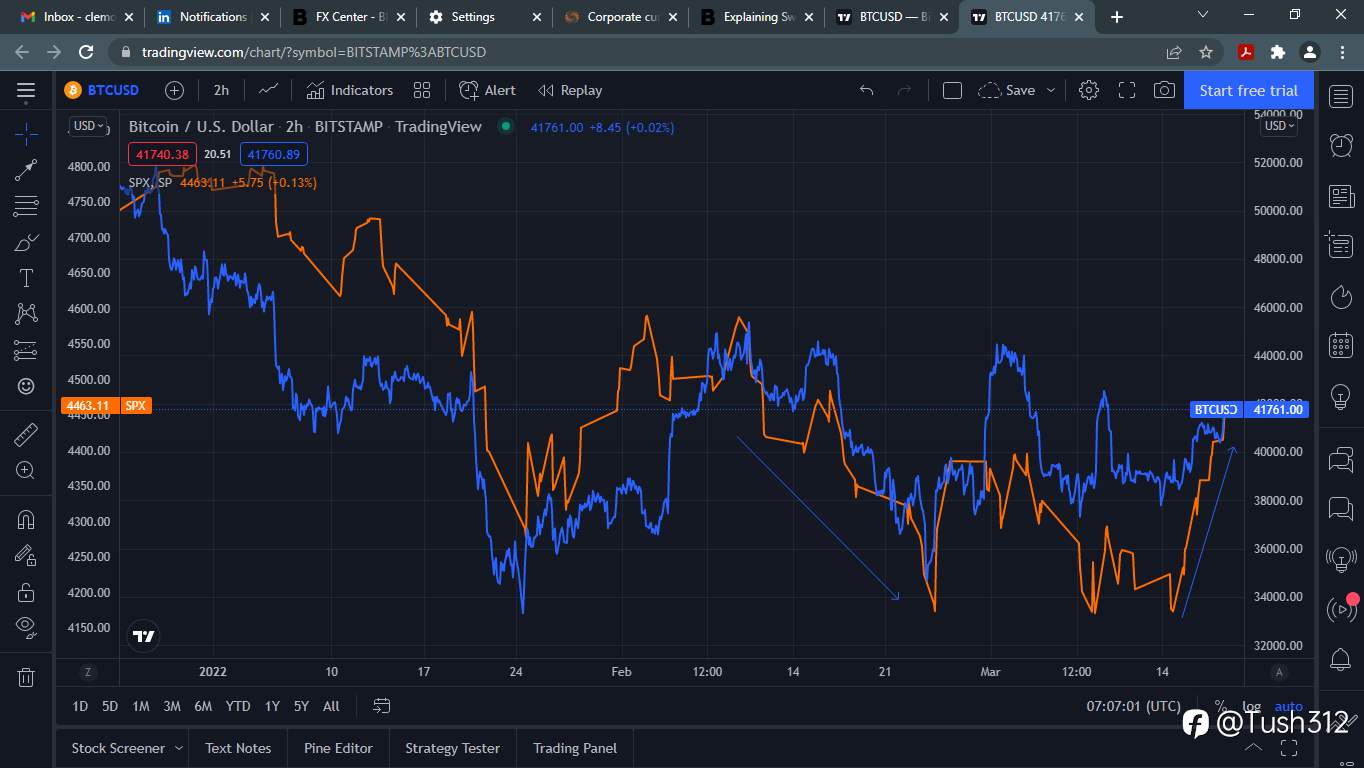Screen dimensions: 1364x768
Task: Add symbol with the plus icon
Action: (x=174, y=90)
